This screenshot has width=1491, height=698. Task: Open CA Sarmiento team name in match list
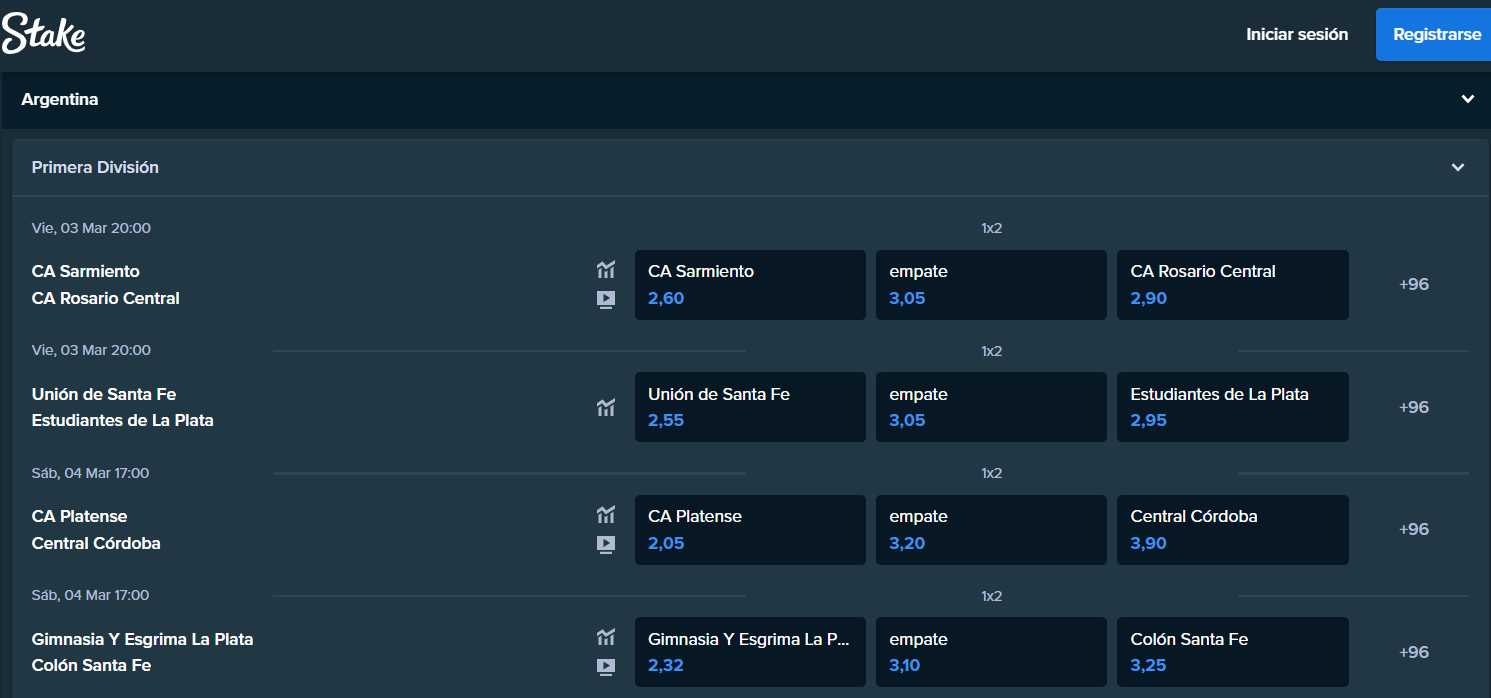pyautogui.click(x=86, y=271)
